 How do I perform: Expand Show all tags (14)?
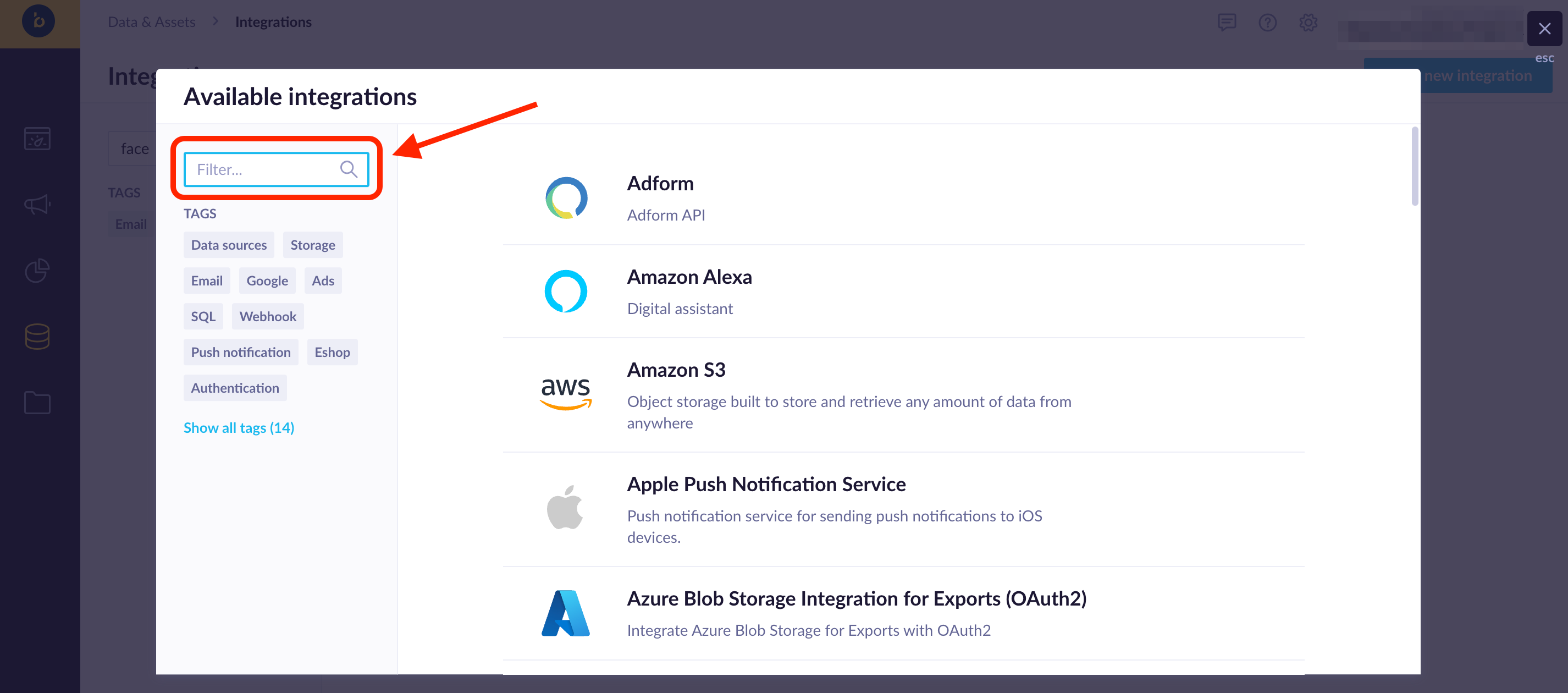point(239,427)
